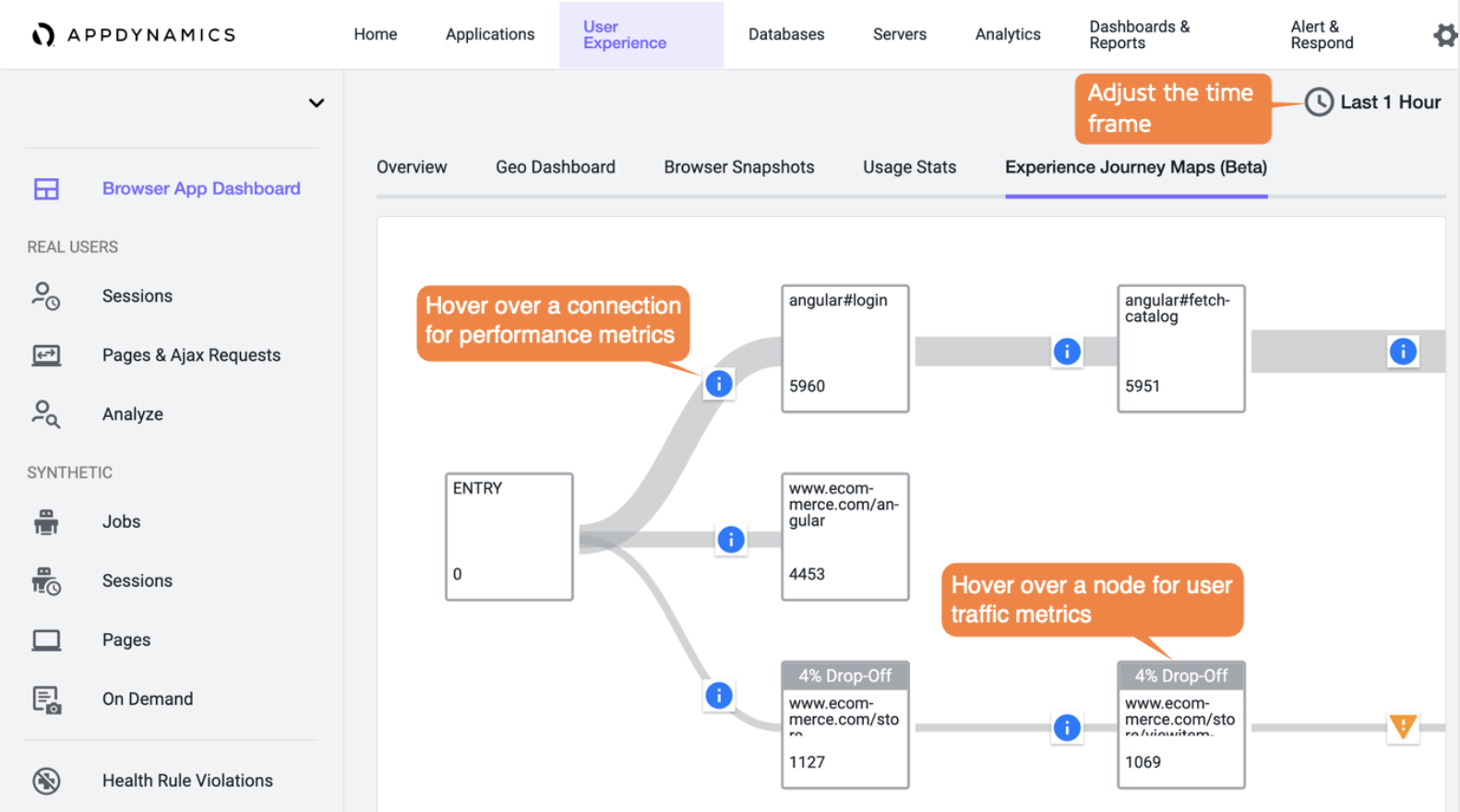The width and height of the screenshot is (1460, 812).
Task: Select the Browser Snapshots tab
Action: (738, 167)
